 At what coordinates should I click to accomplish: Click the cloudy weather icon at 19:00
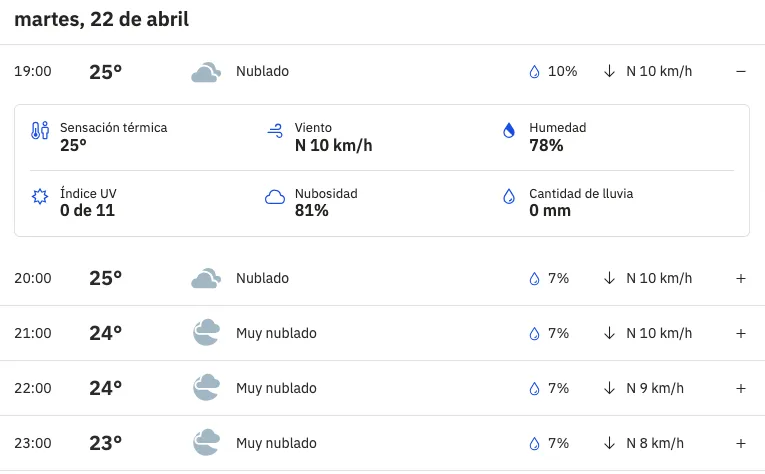[x=206, y=72]
